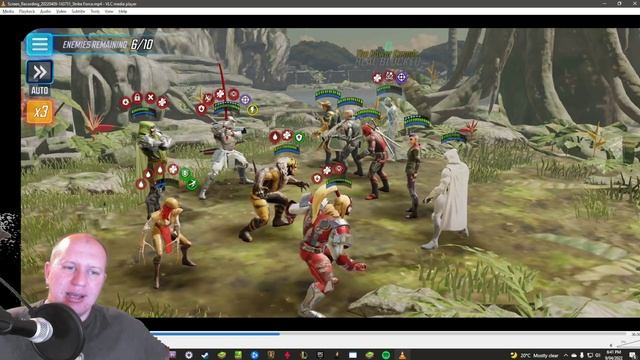Click the cloud OneDrive tray icon
Image resolution: width=640 pixels, height=360 pixels.
click(x=574, y=356)
